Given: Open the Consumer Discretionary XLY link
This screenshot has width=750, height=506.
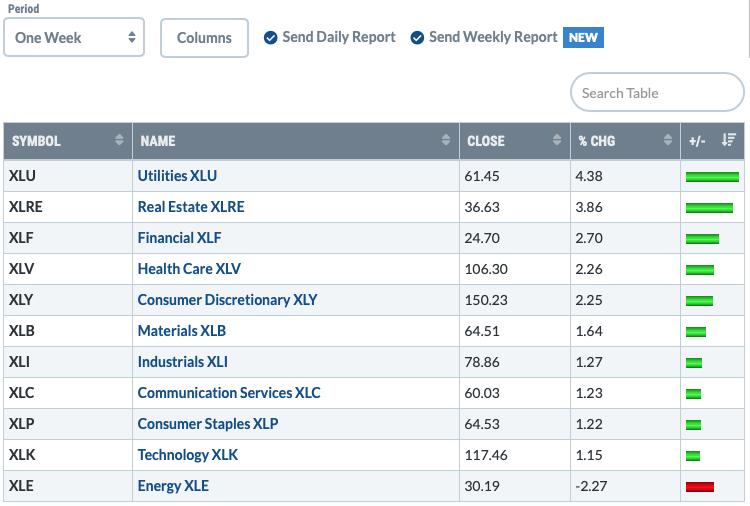Looking at the screenshot, I should click(x=227, y=300).
